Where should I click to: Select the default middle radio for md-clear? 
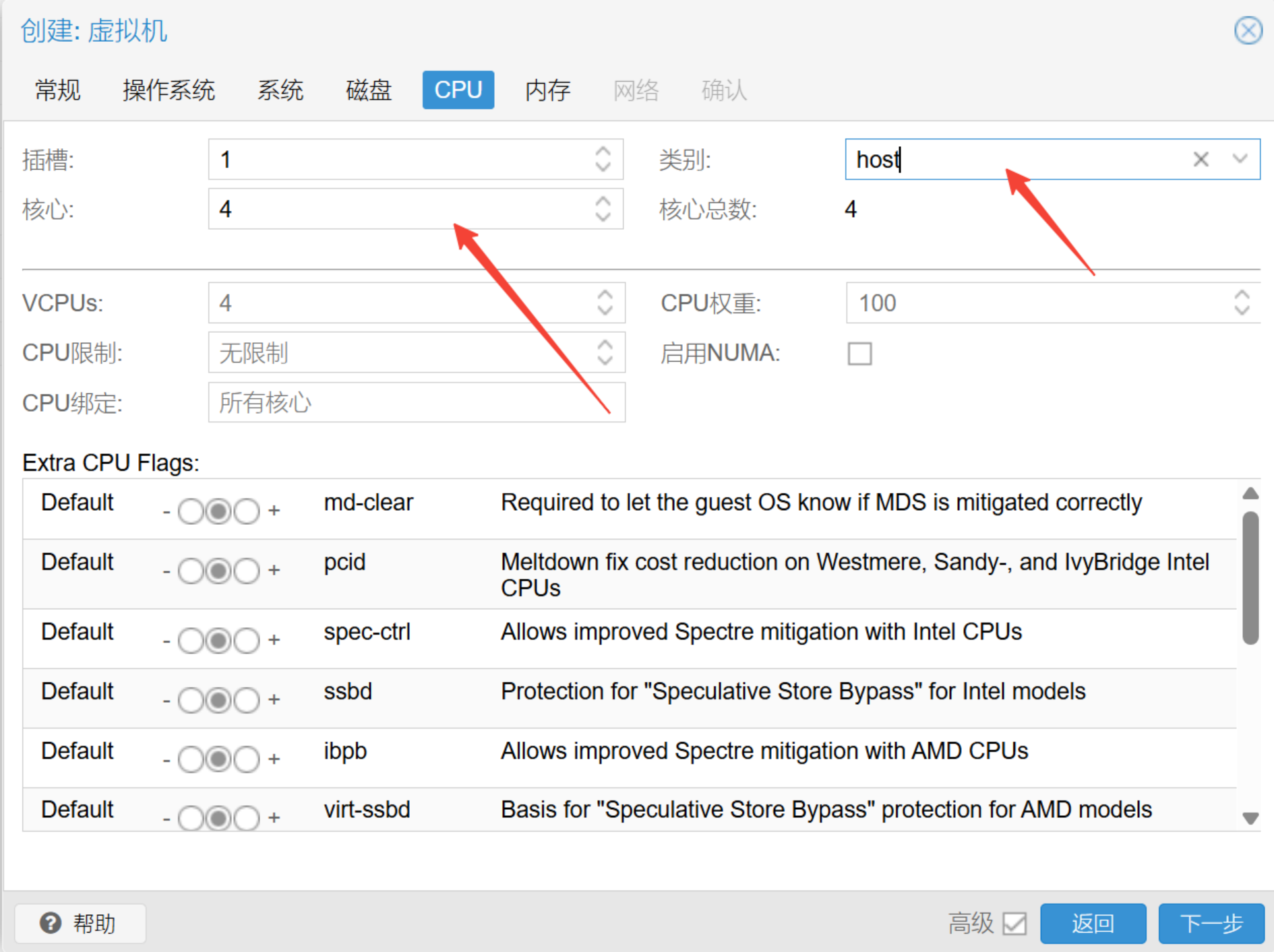pos(218,511)
